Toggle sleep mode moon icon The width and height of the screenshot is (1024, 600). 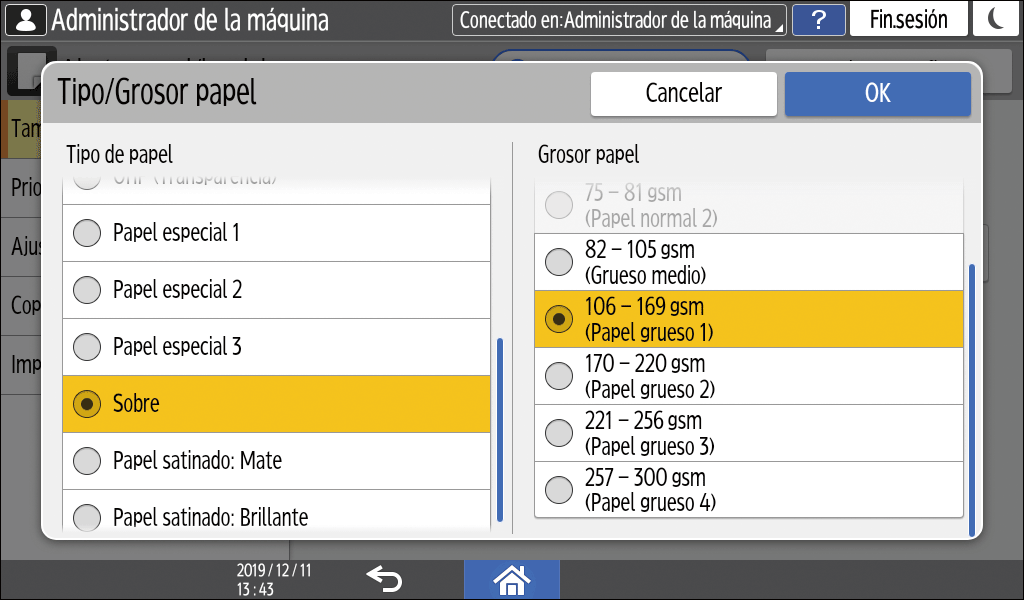[995, 20]
